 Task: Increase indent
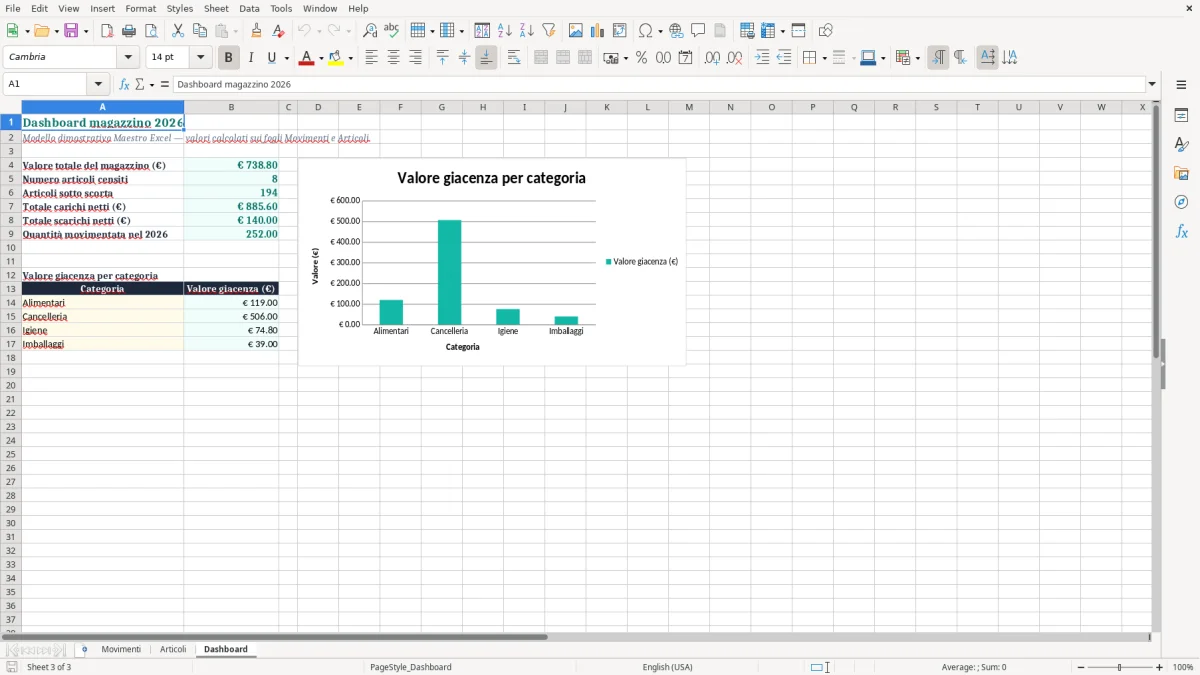click(762, 58)
